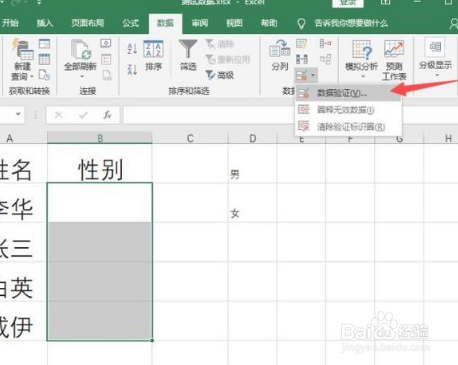Click the Flash Fill icon in data tools
Screen dimensions: 458x365
click(302, 44)
